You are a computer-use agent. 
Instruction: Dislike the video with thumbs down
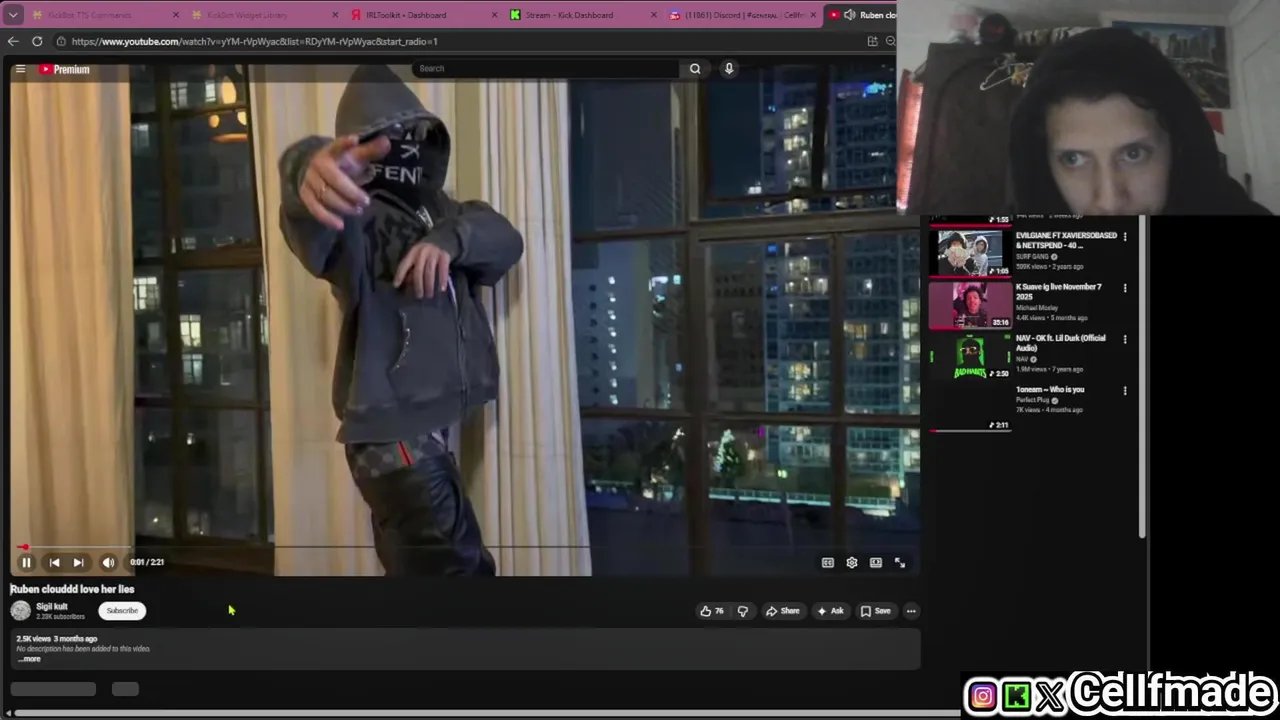[x=743, y=611]
